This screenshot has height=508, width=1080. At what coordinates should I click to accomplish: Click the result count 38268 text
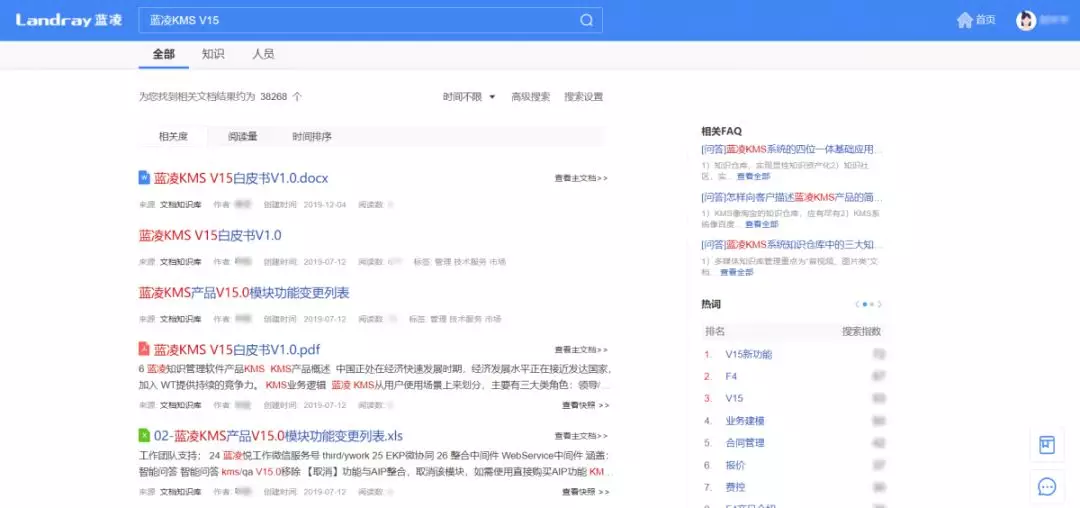tap(273, 97)
